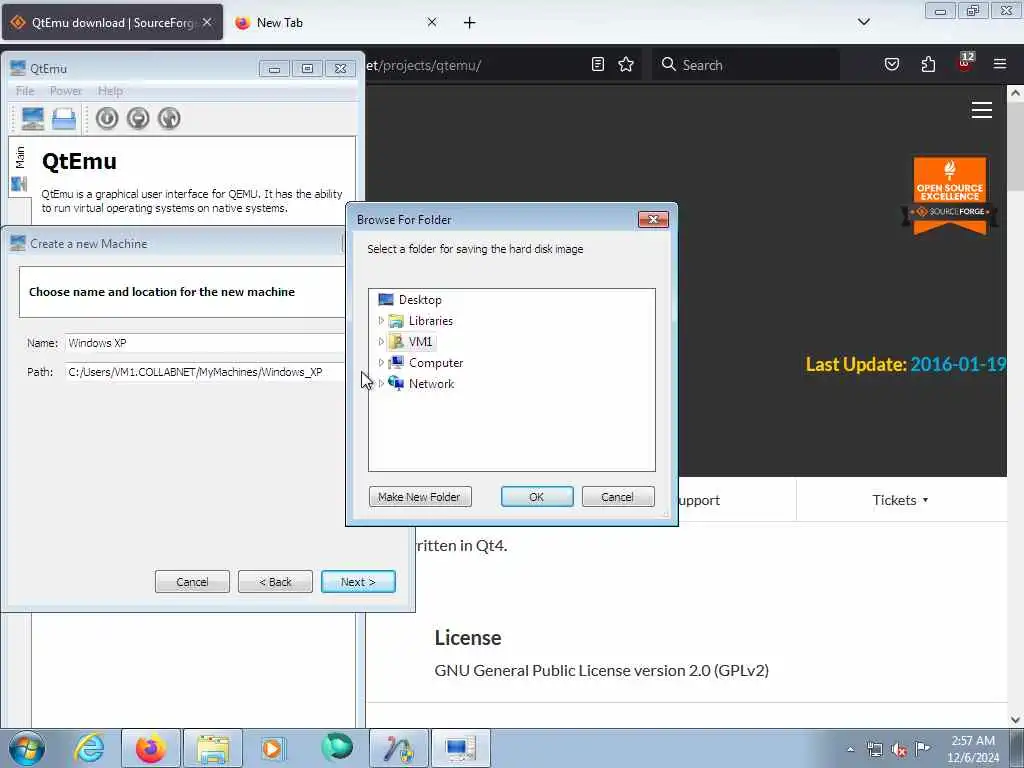Click the restart machine icon in QtEmu toolbar
The height and width of the screenshot is (768, 1024).
(x=169, y=118)
